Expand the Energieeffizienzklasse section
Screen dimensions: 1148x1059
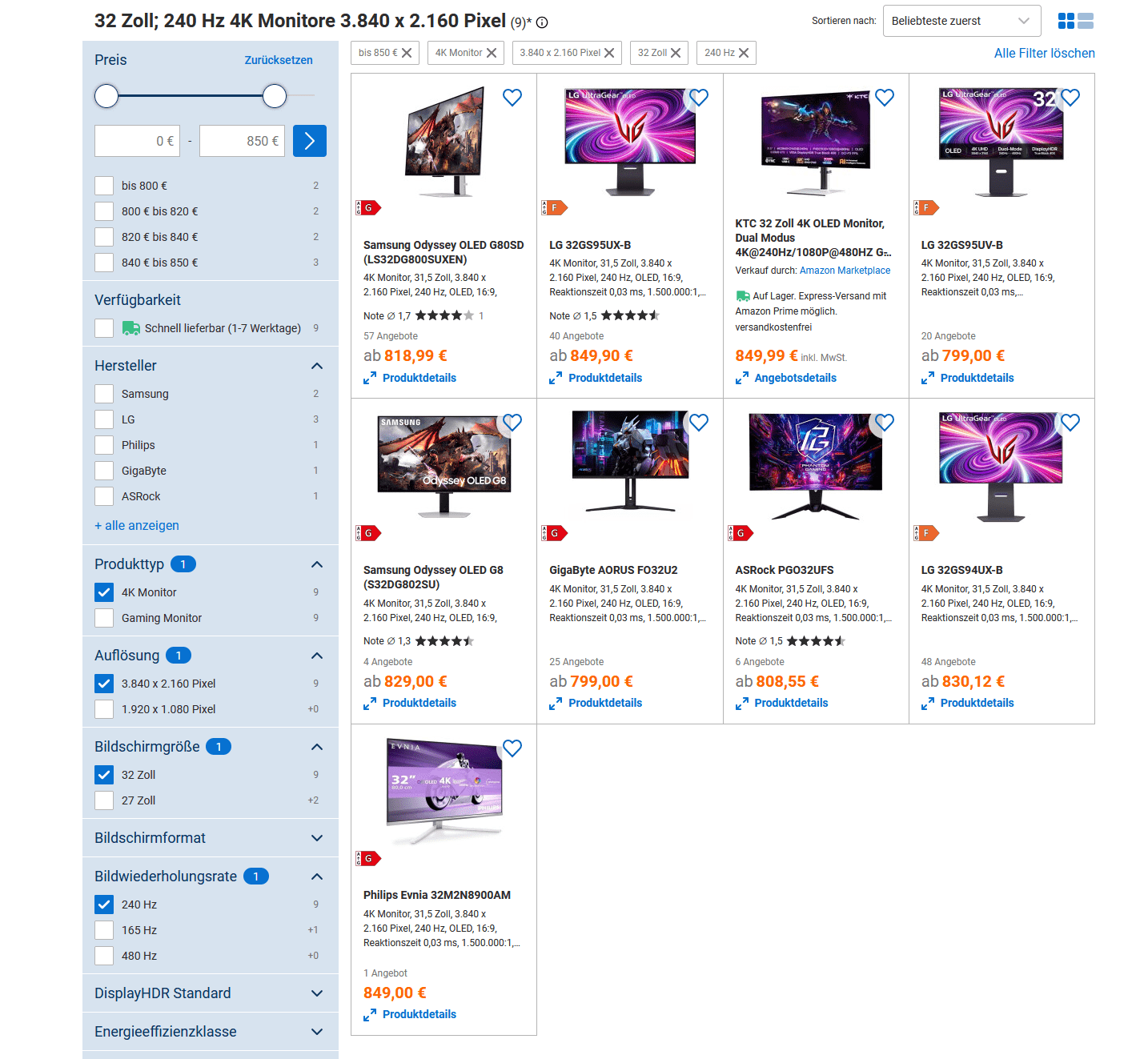317,1032
